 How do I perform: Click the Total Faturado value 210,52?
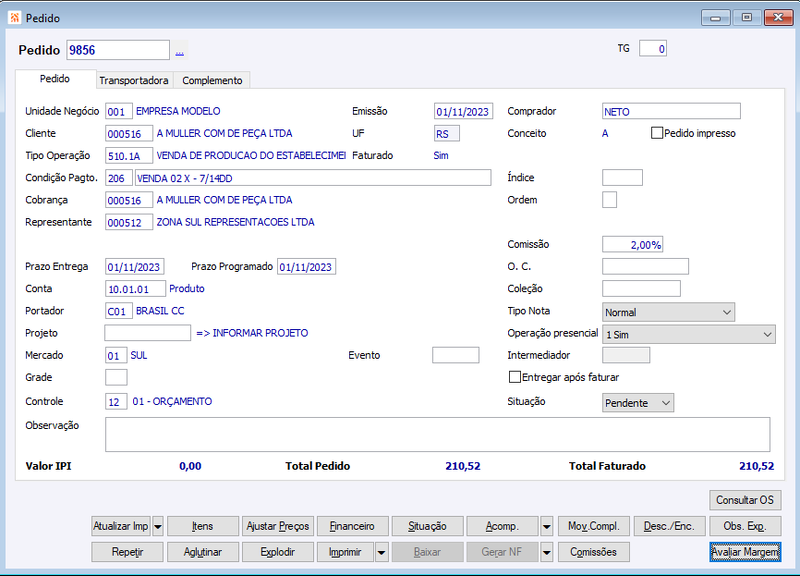[x=756, y=466]
